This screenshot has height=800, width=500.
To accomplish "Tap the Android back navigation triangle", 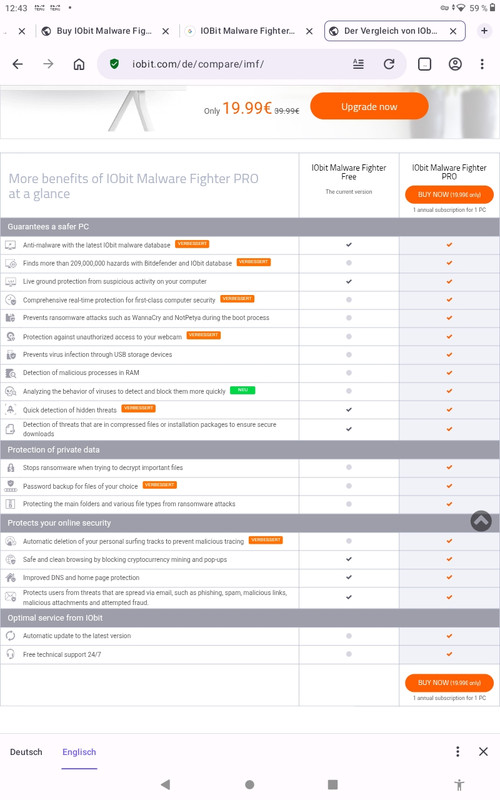I will tap(165, 784).
